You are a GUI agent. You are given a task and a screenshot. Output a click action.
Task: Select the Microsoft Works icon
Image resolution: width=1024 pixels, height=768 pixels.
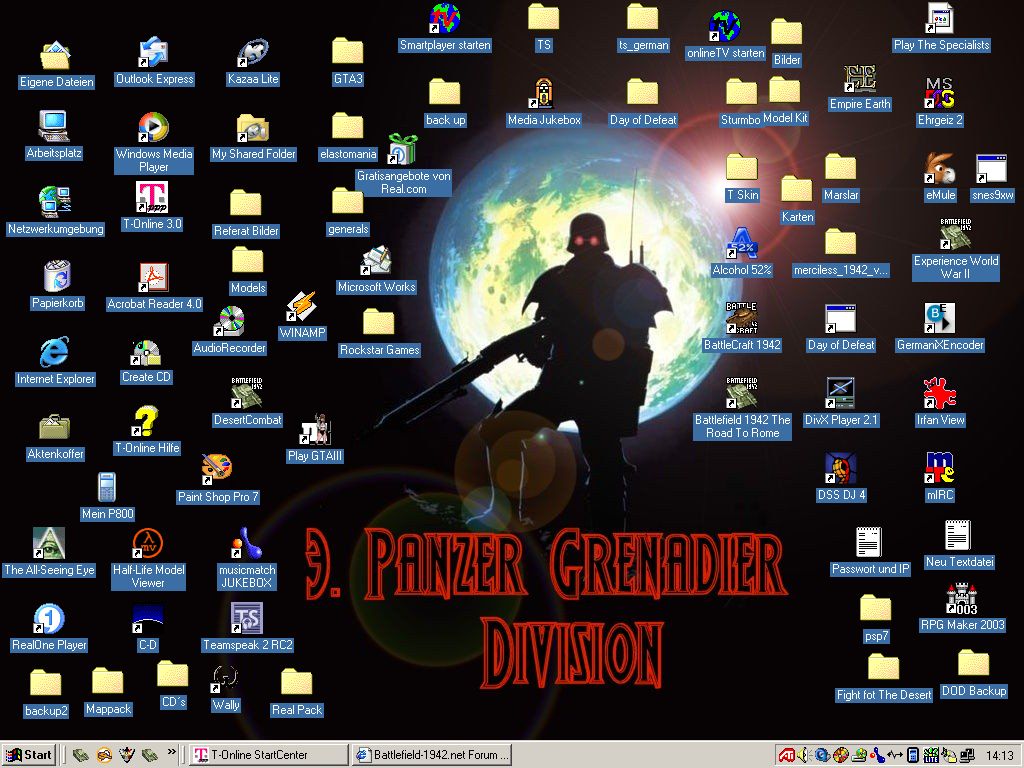pos(376,261)
